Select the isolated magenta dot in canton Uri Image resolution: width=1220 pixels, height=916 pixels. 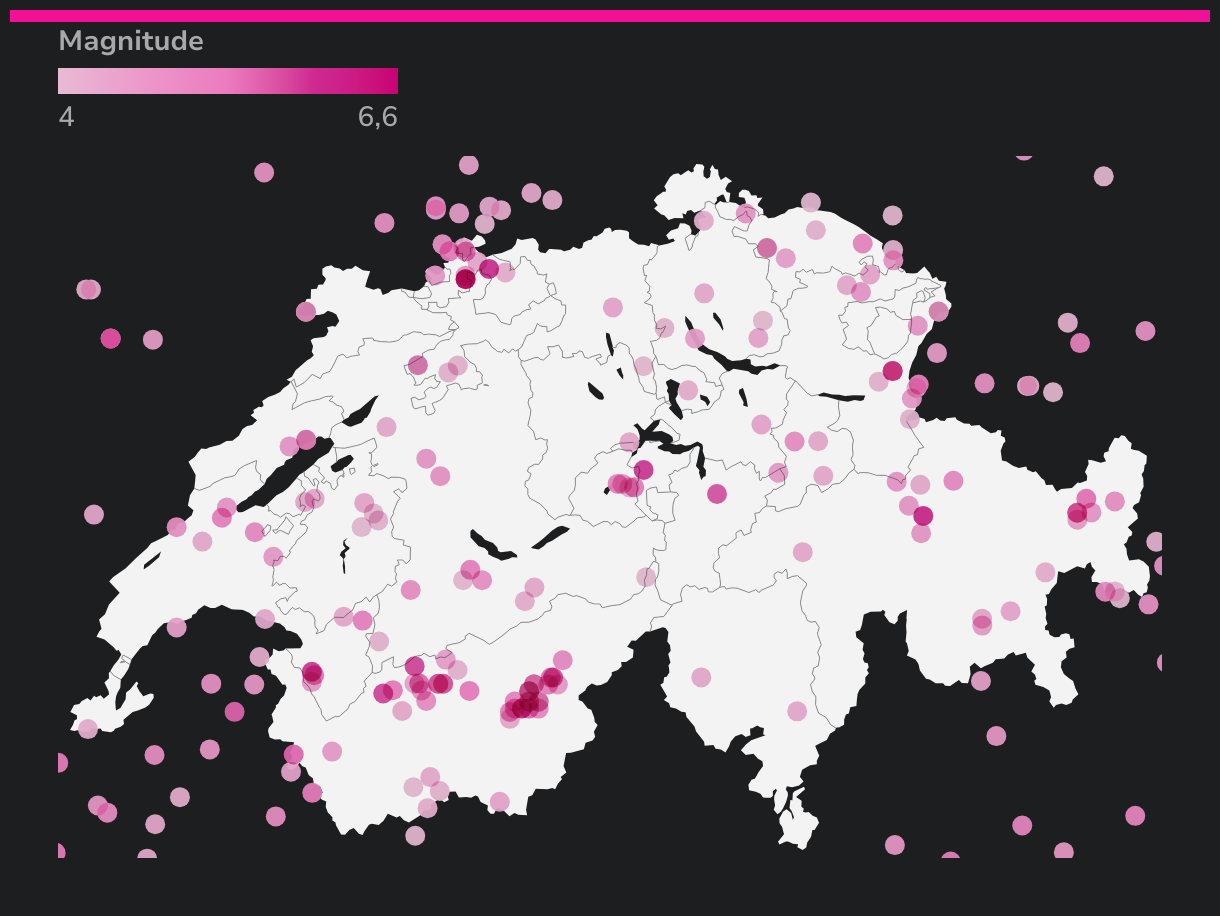pos(717,493)
